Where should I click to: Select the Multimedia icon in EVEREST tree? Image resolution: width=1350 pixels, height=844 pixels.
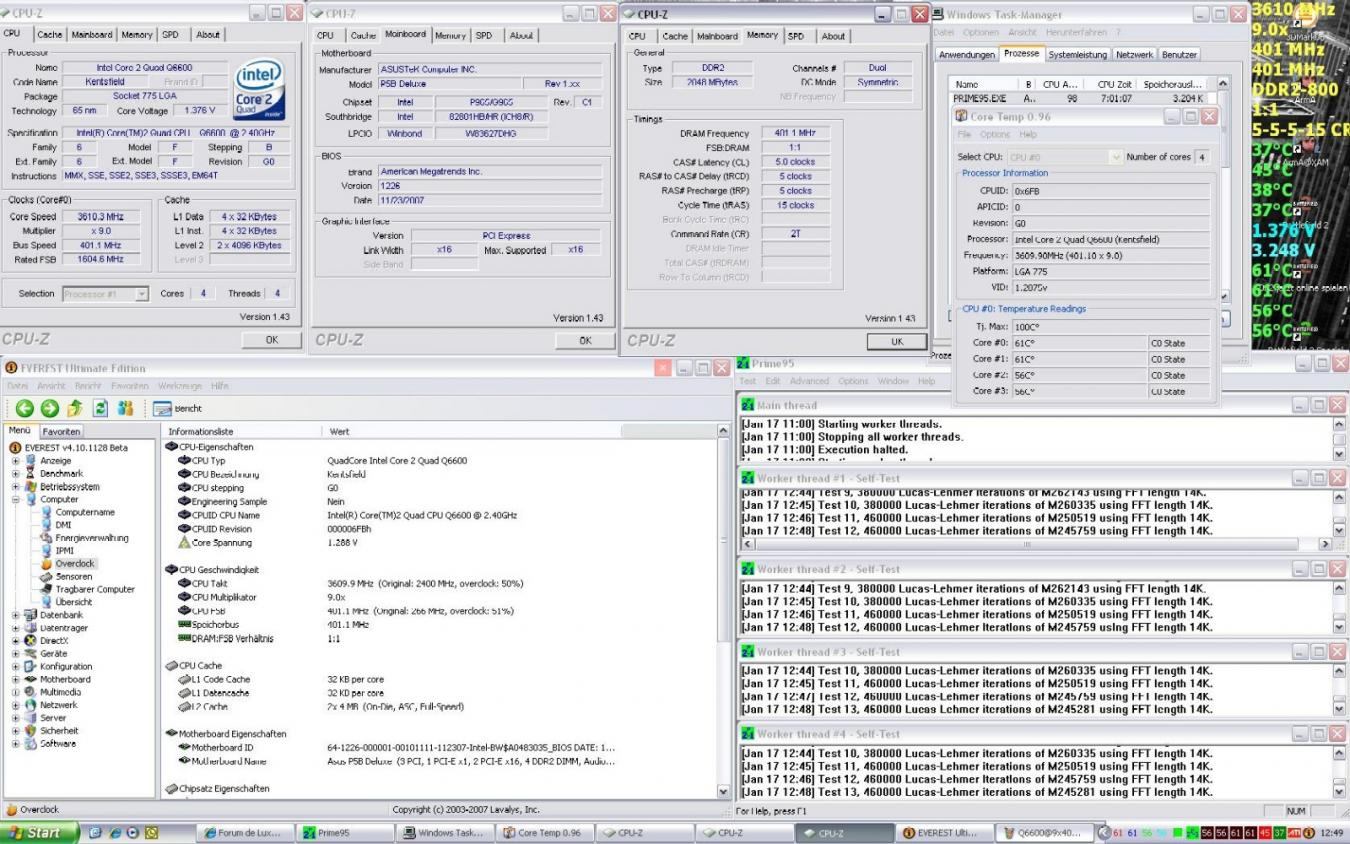31,692
